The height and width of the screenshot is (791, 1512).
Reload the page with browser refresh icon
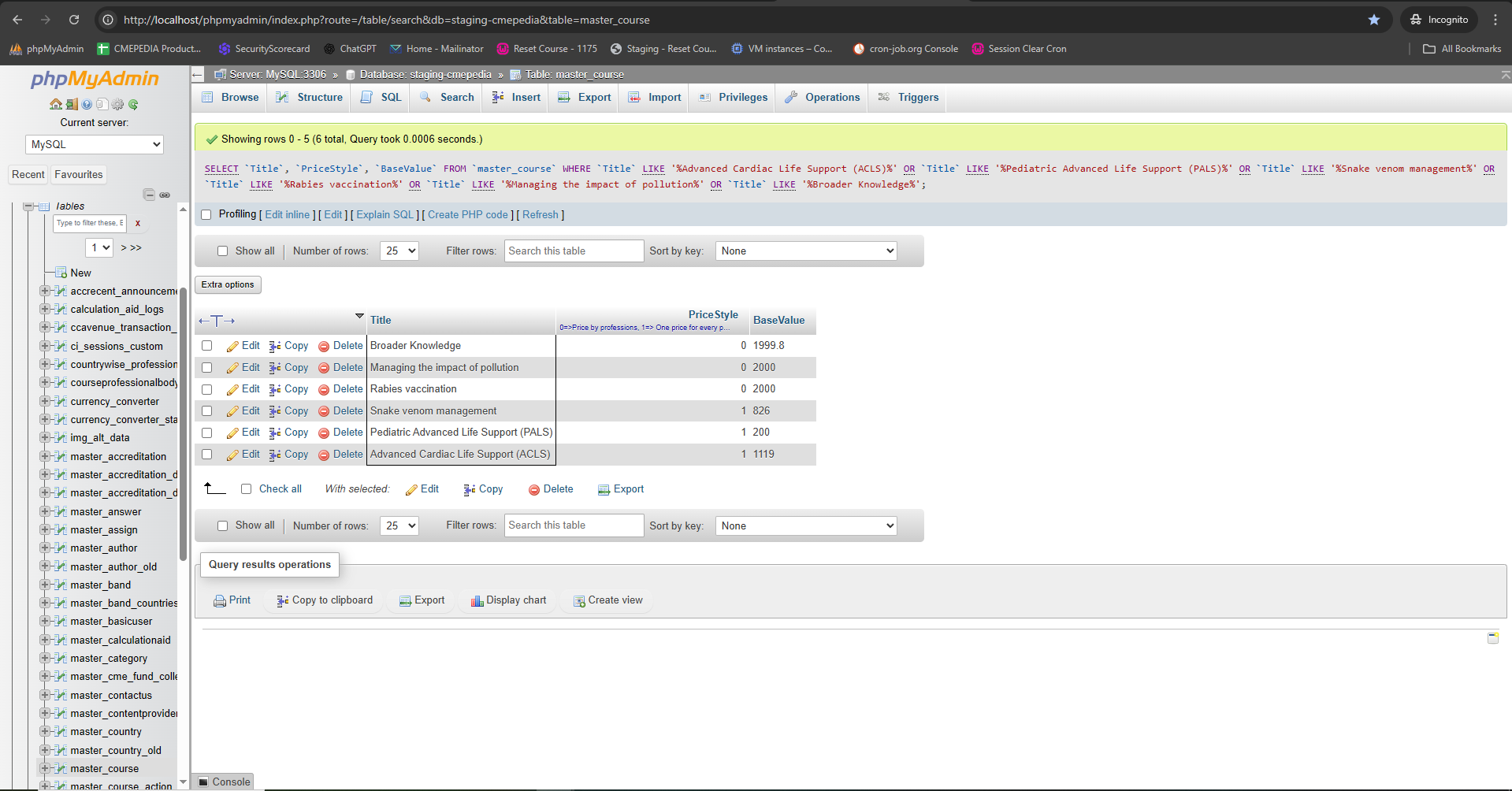pos(74,20)
